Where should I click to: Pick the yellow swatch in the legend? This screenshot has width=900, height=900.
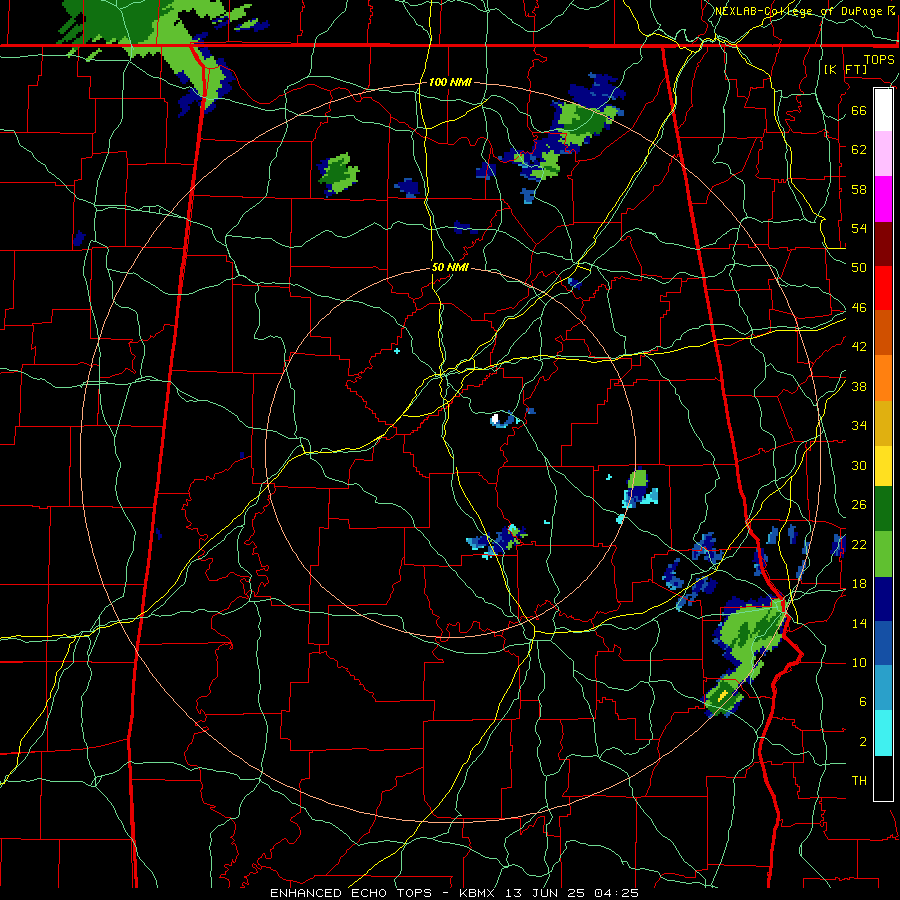[x=883, y=466]
